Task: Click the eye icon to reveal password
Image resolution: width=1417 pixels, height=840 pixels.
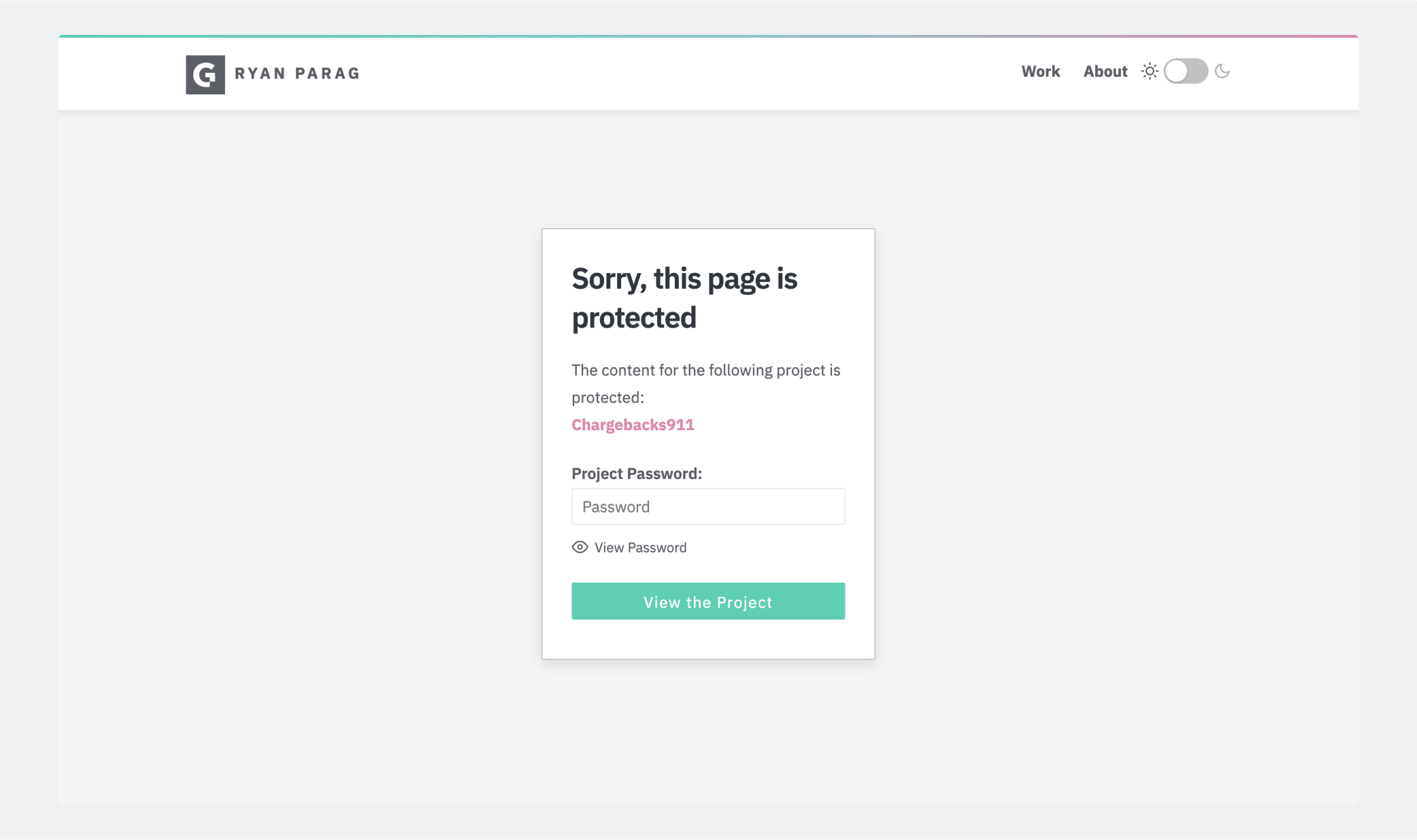Action: [579, 547]
